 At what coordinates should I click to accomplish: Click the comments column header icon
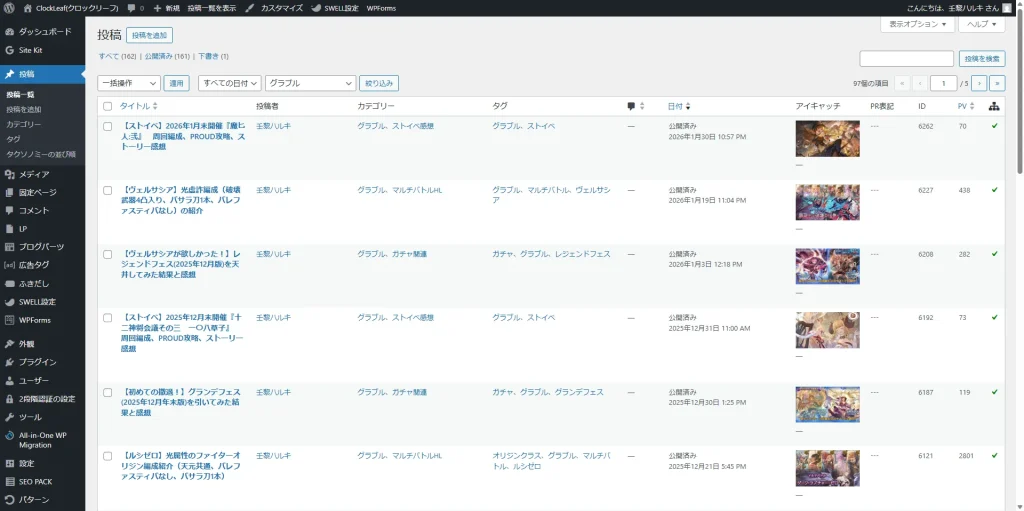click(x=631, y=106)
